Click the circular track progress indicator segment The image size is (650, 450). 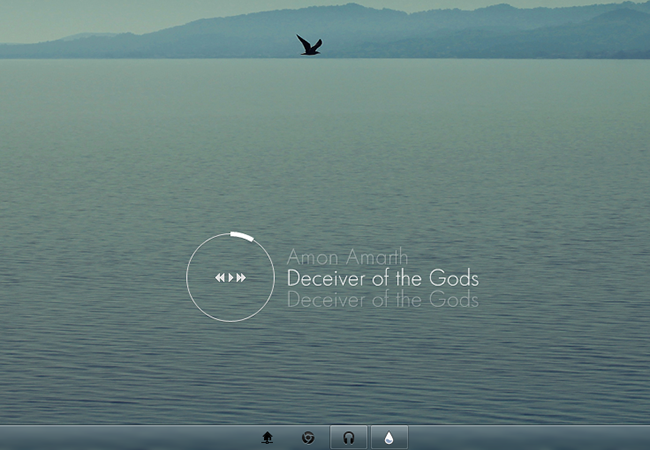(x=242, y=236)
